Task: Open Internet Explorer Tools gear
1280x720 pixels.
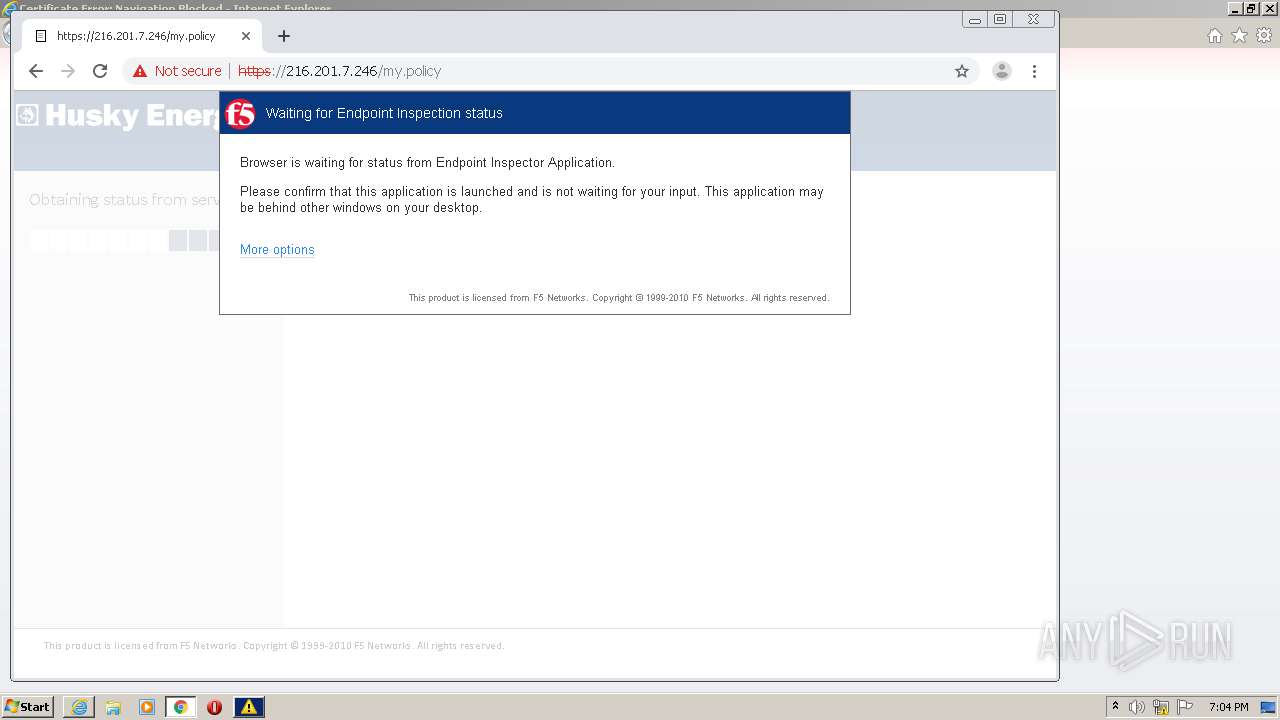Action: click(x=1264, y=36)
